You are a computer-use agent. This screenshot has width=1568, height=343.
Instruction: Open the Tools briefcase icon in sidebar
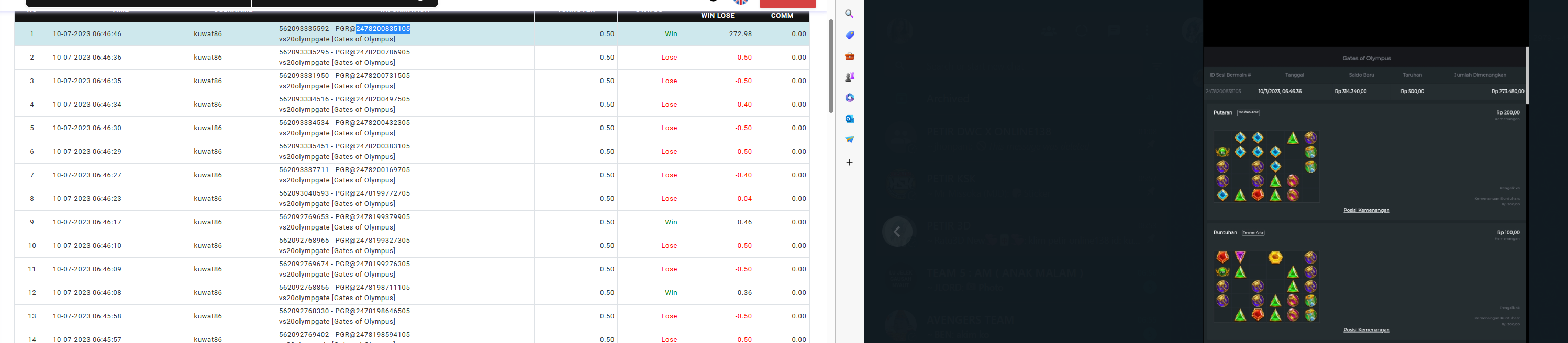849,56
